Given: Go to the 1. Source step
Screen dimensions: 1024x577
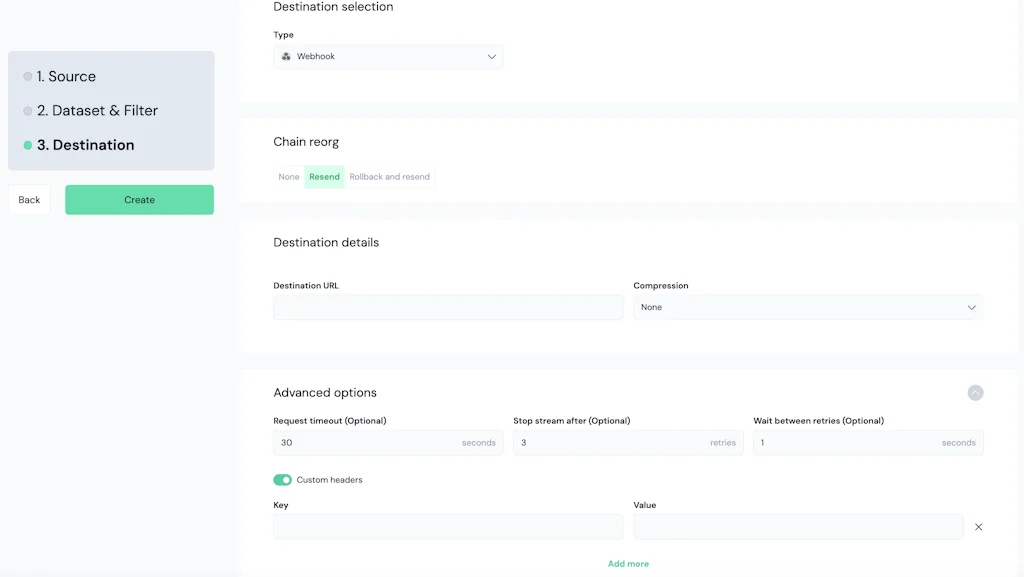Looking at the screenshot, I should (x=67, y=76).
